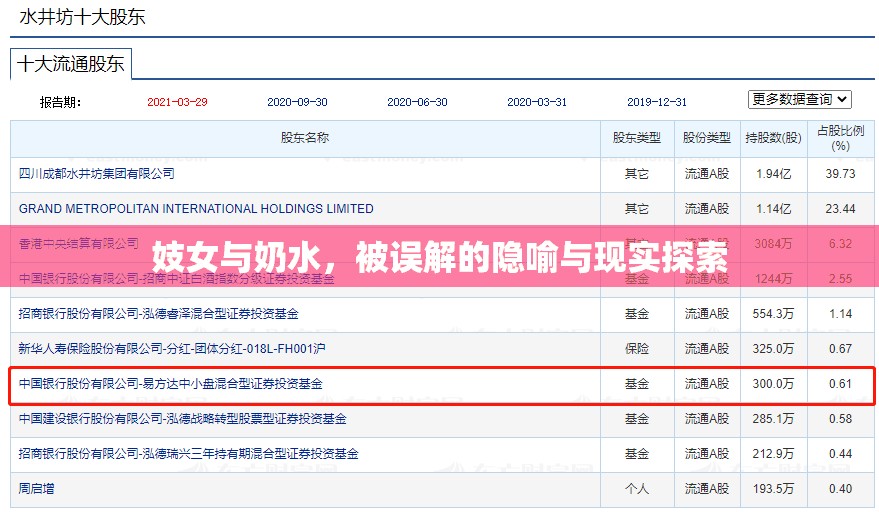Select report date 2020-03-31
Image resolution: width=879 pixels, height=512 pixels.
coord(537,102)
